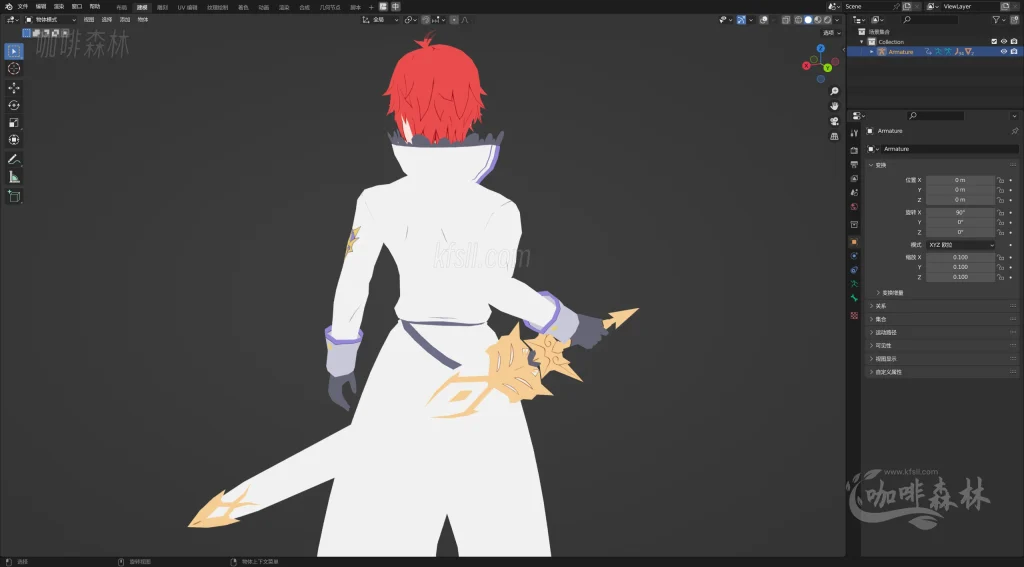Pin the Armature properties panel
This screenshot has height=567, width=1024.
(x=1014, y=131)
